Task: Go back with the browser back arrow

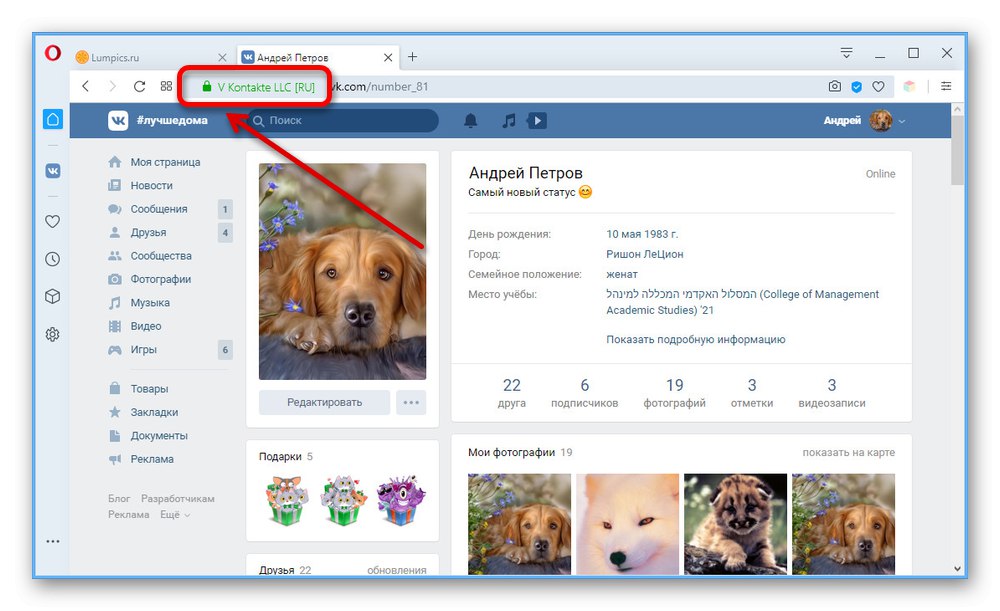Action: click(85, 86)
